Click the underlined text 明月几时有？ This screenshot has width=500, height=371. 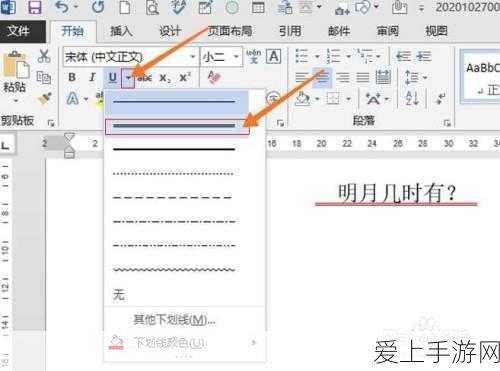(x=396, y=194)
